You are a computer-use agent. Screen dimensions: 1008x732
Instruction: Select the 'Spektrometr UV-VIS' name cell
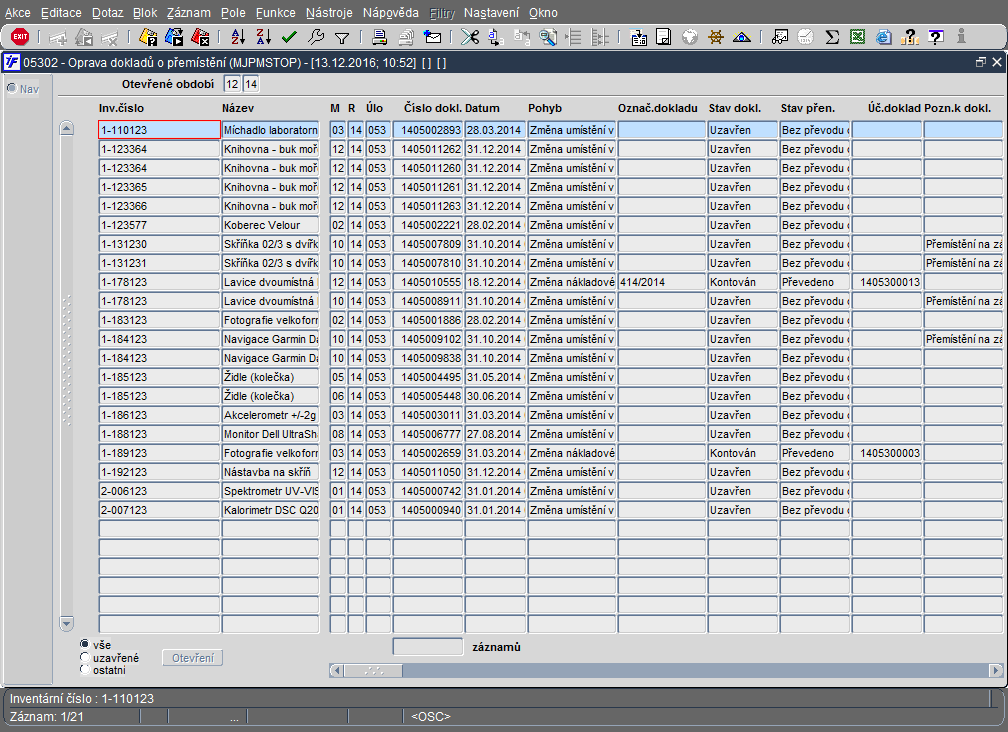[x=271, y=491]
